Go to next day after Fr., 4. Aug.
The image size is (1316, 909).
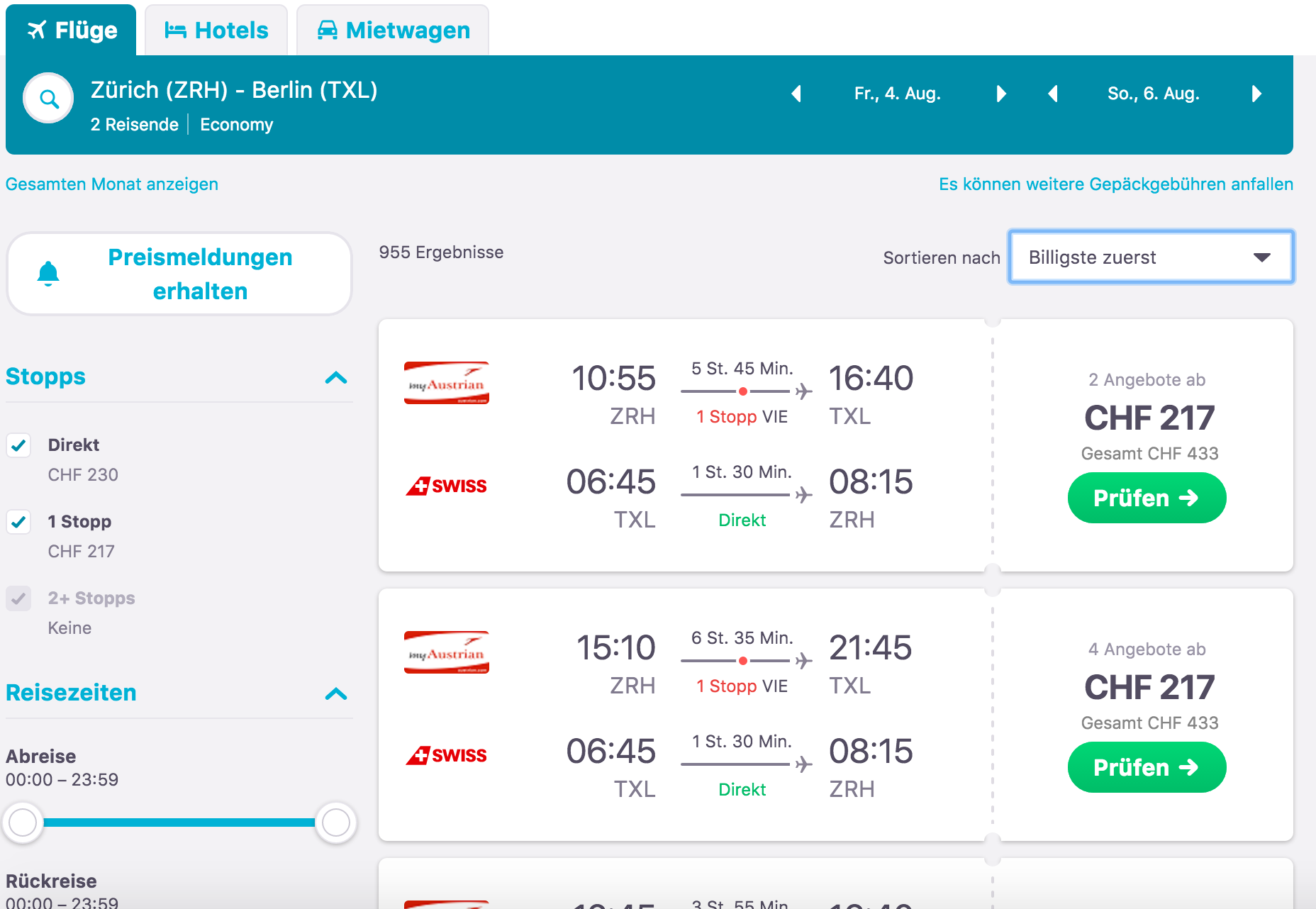click(x=1001, y=94)
